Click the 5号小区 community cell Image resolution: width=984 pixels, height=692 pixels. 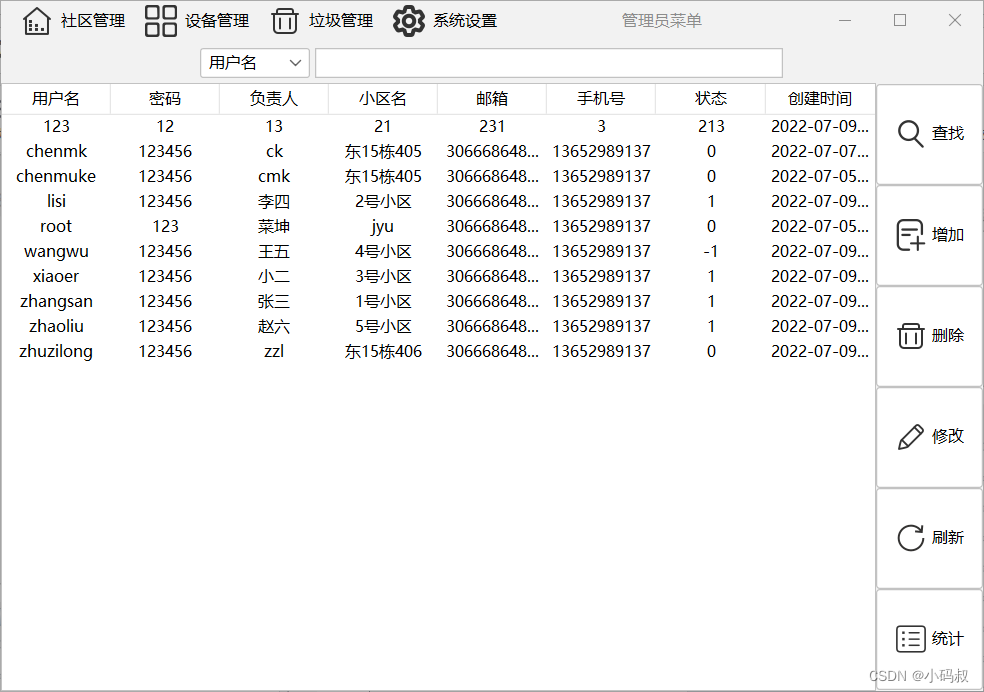tap(383, 327)
